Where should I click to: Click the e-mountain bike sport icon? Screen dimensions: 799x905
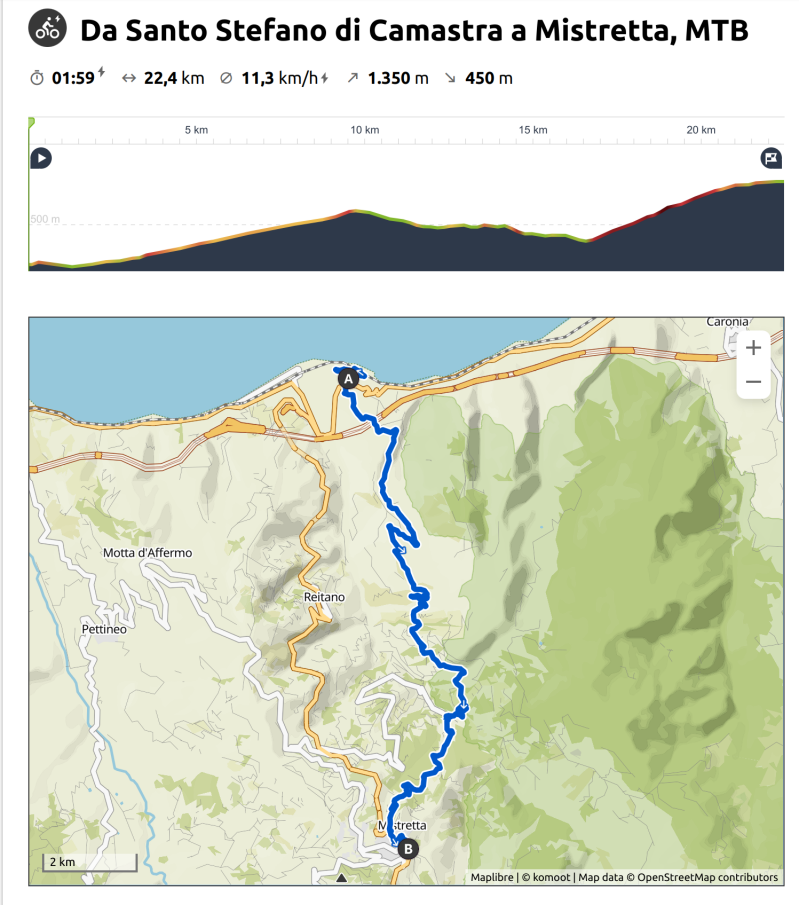[x=47, y=28]
